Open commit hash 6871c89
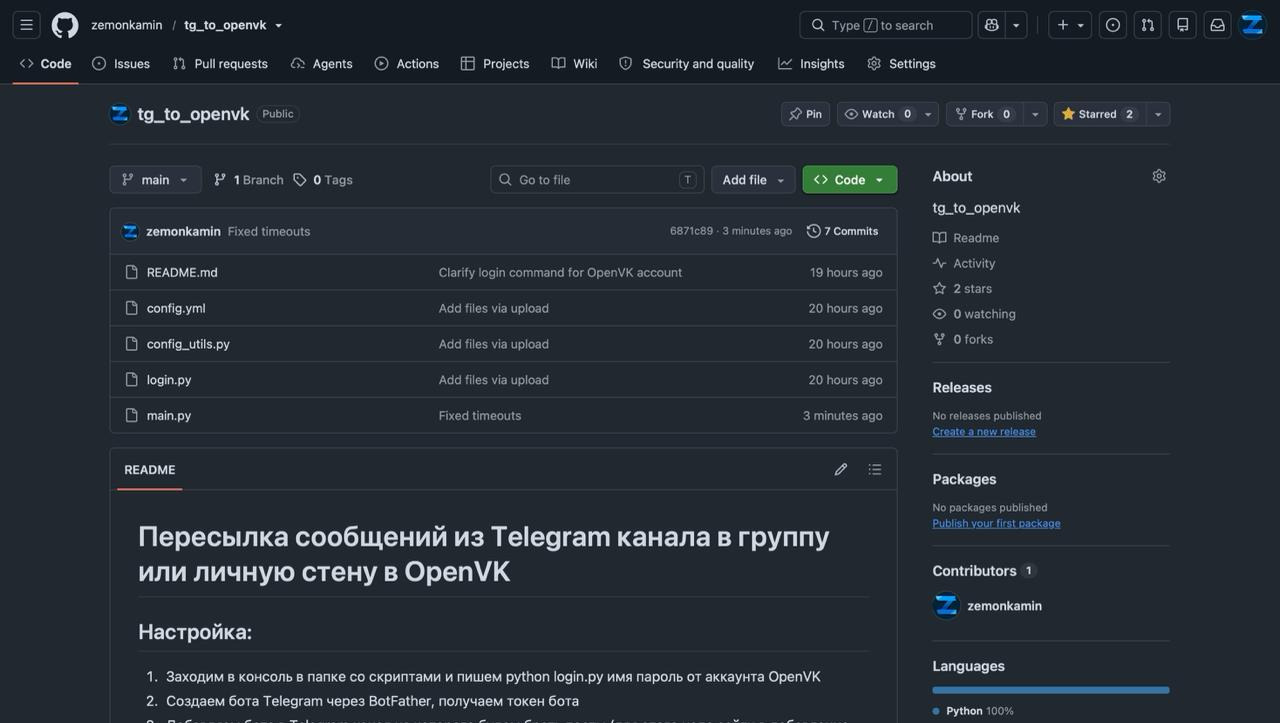The height and width of the screenshot is (723, 1280). tap(691, 231)
